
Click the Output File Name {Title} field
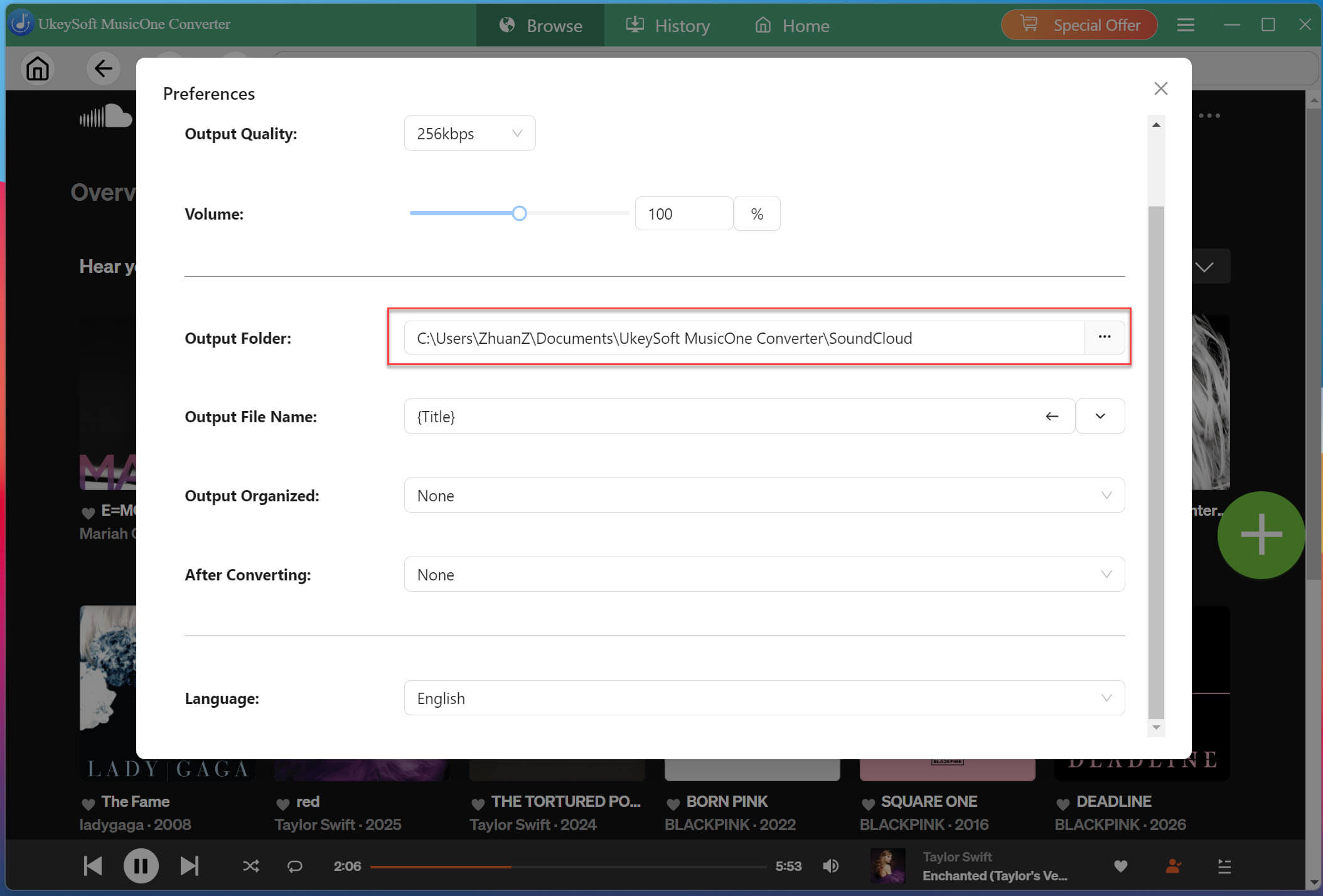(720, 417)
